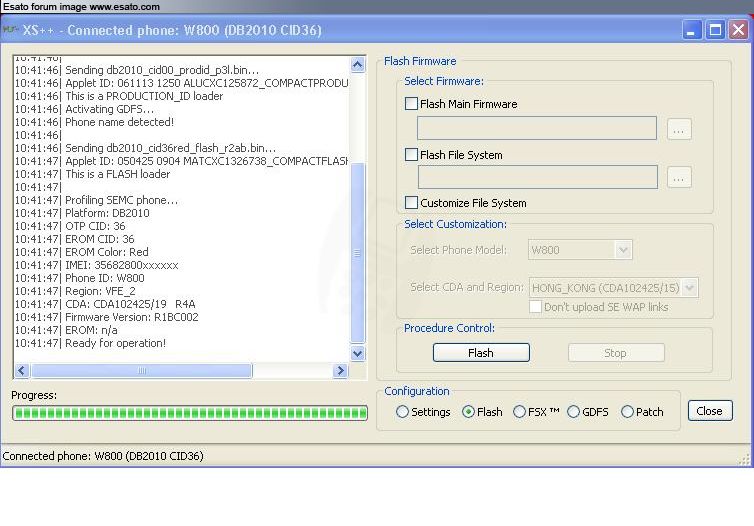754x526 pixels.
Task: Click the green progress bar
Action: (x=190, y=413)
